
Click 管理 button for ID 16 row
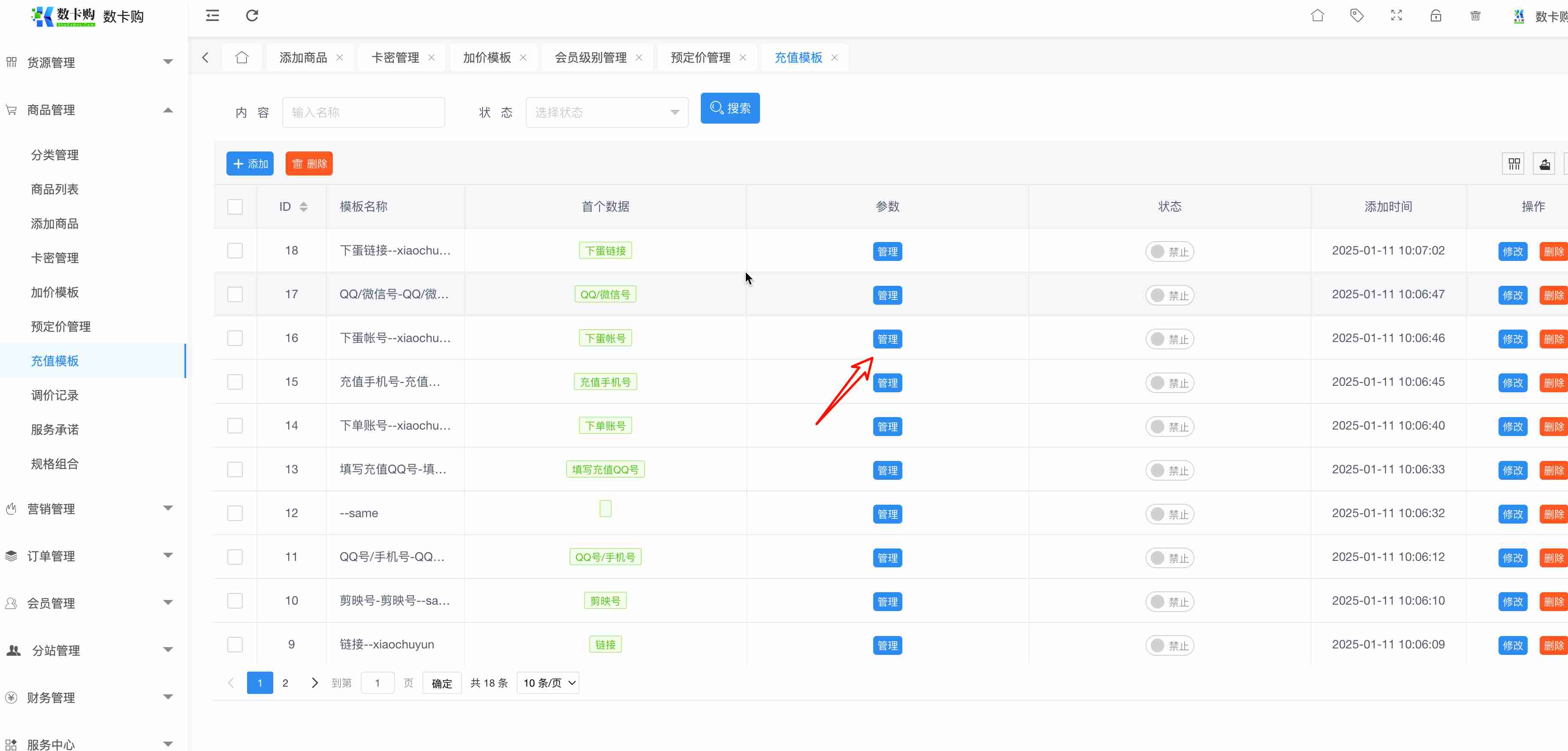click(887, 339)
